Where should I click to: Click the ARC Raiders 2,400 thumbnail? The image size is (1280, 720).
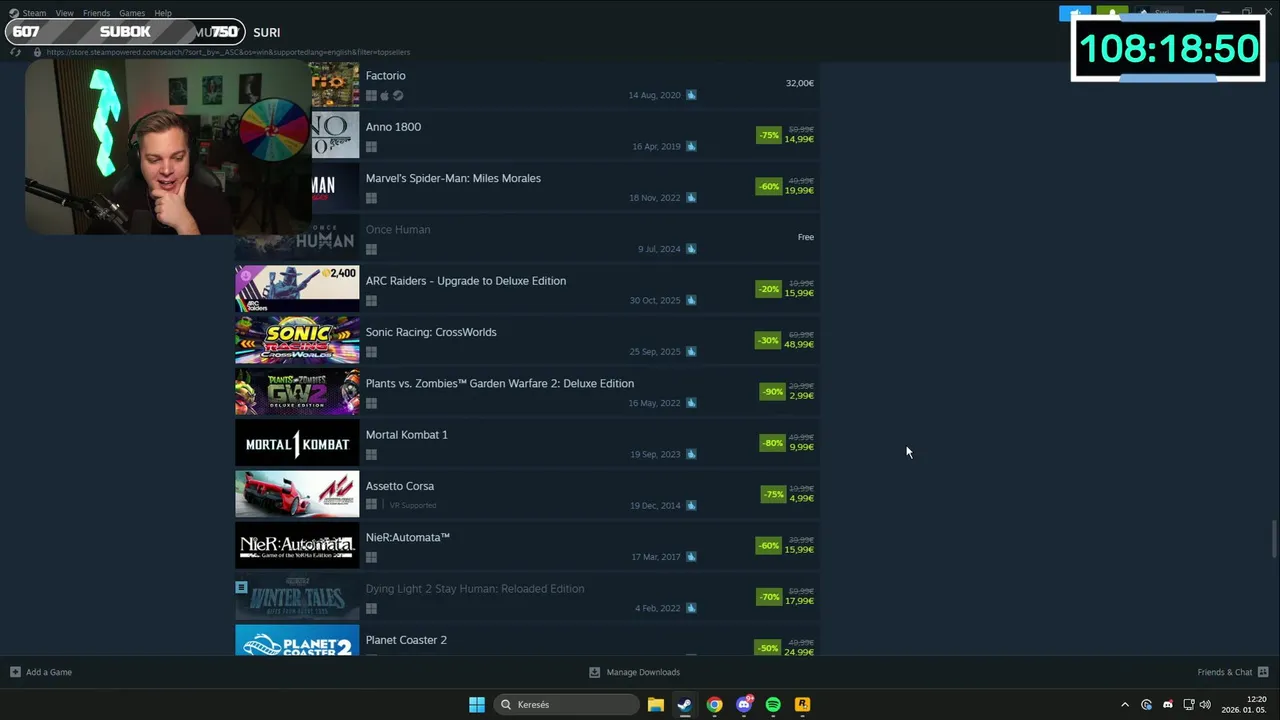297,289
